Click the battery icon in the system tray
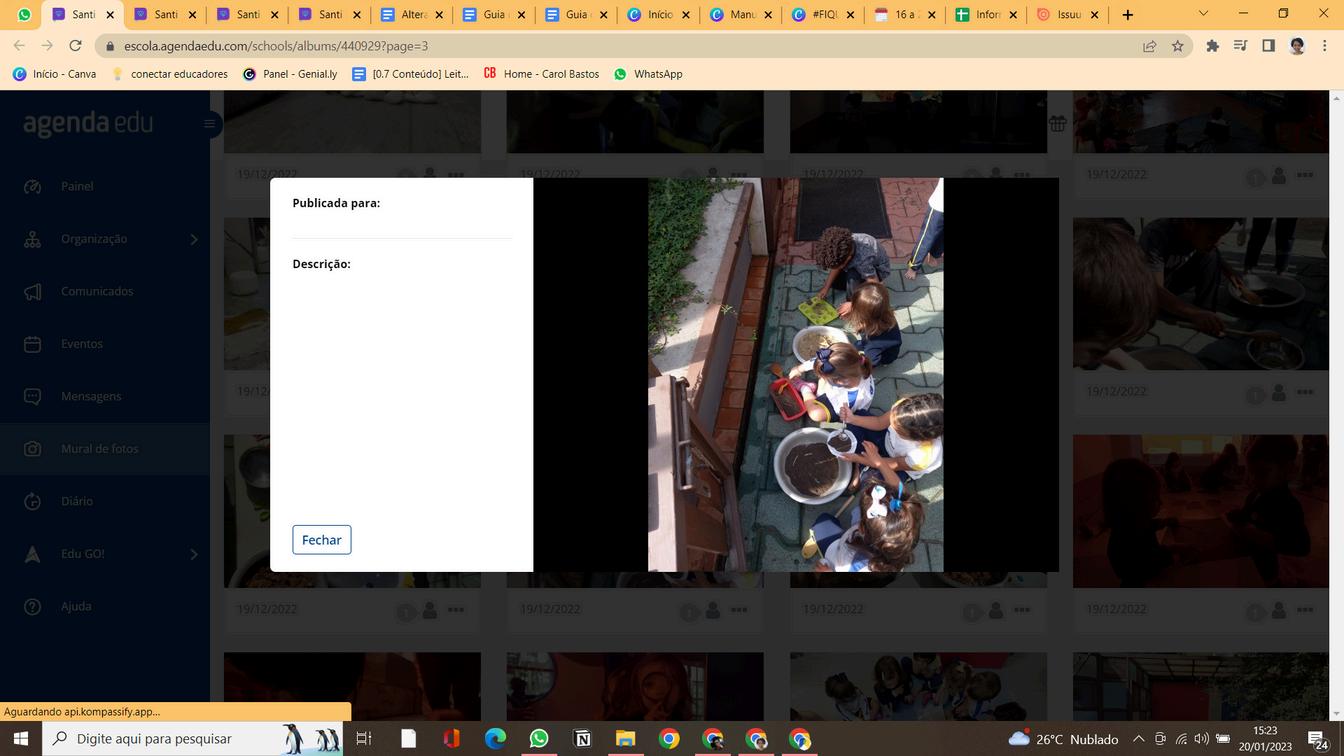The width and height of the screenshot is (1344, 756). point(1223,739)
